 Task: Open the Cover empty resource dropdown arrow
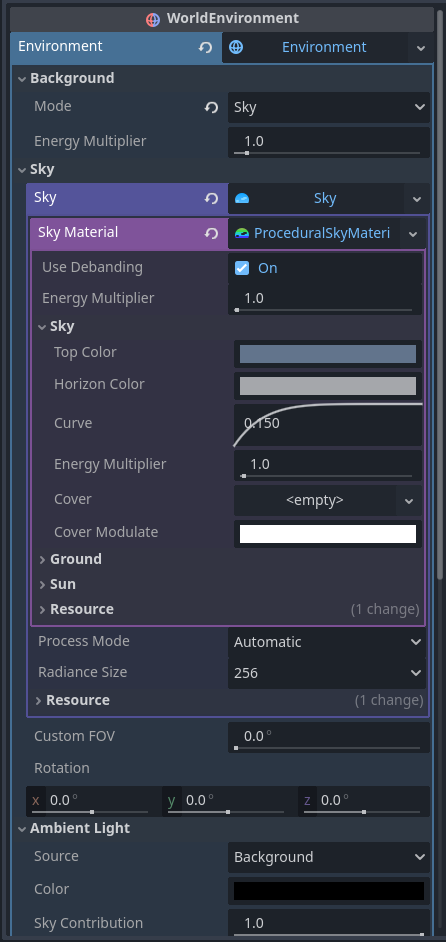coord(409,500)
